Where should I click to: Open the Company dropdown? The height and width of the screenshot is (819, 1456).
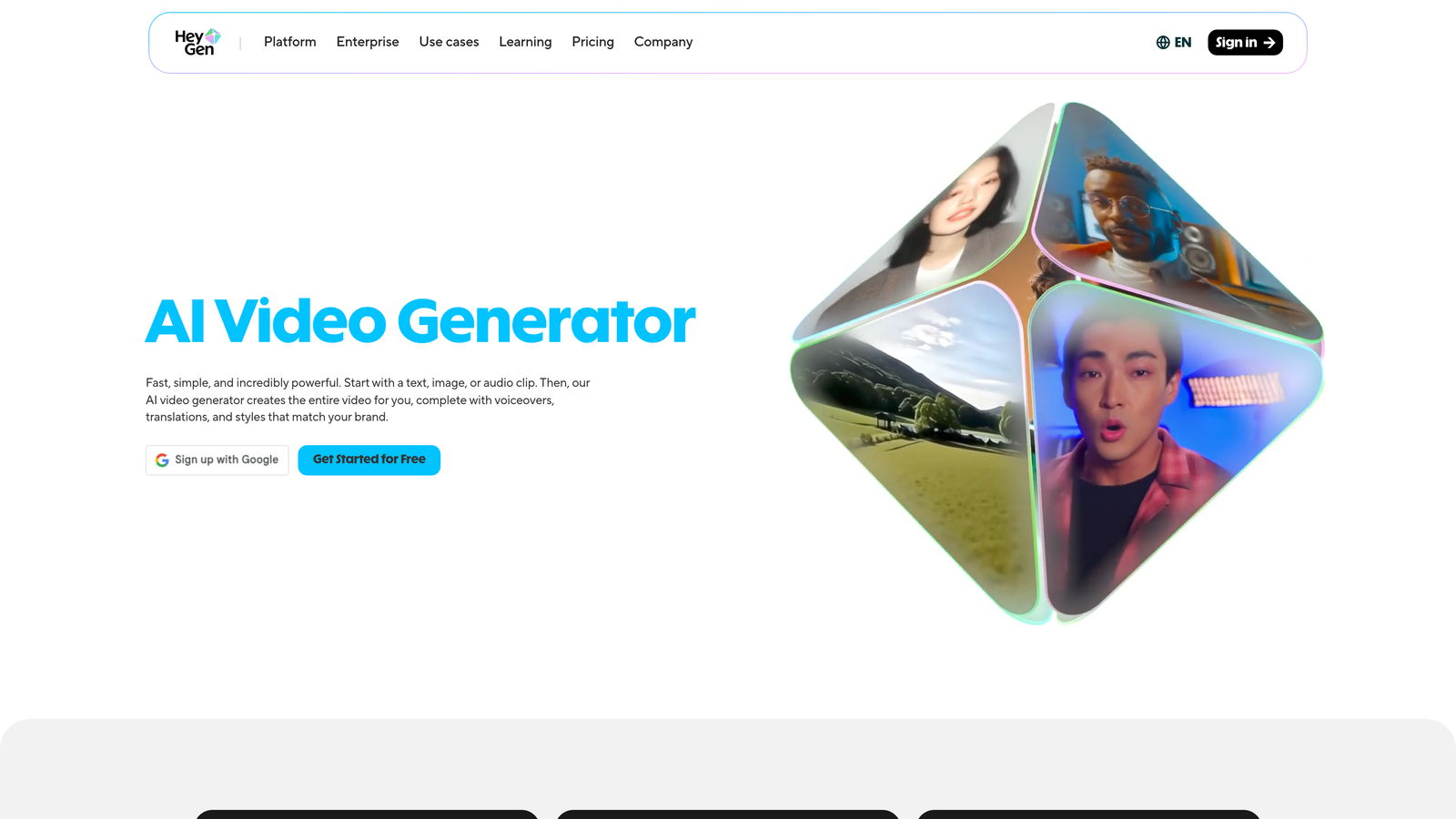click(x=663, y=42)
